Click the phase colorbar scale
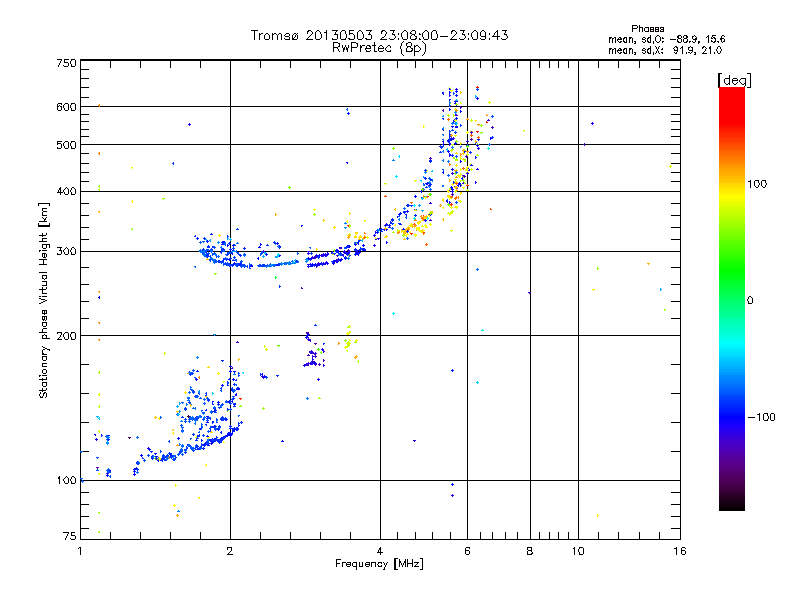Screen dimensions: 800x600 [732, 299]
